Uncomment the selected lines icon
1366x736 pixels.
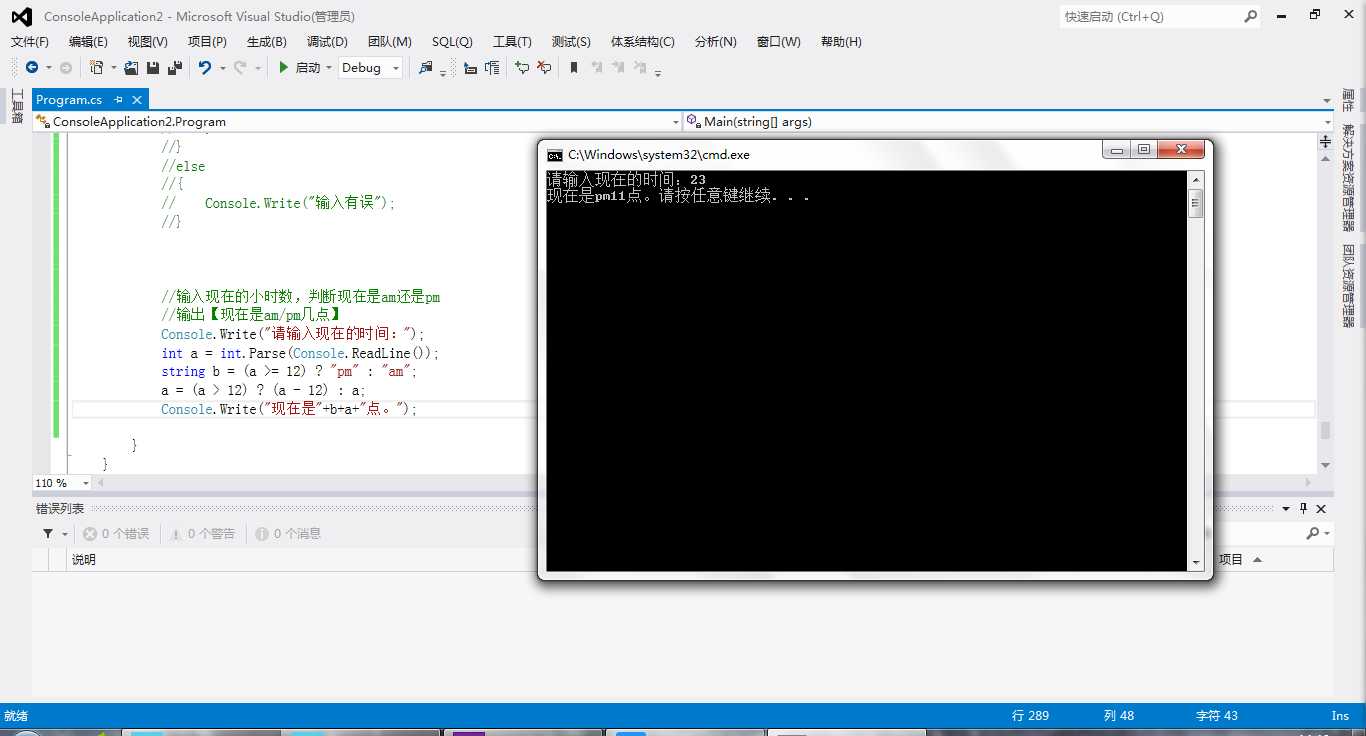[544, 67]
